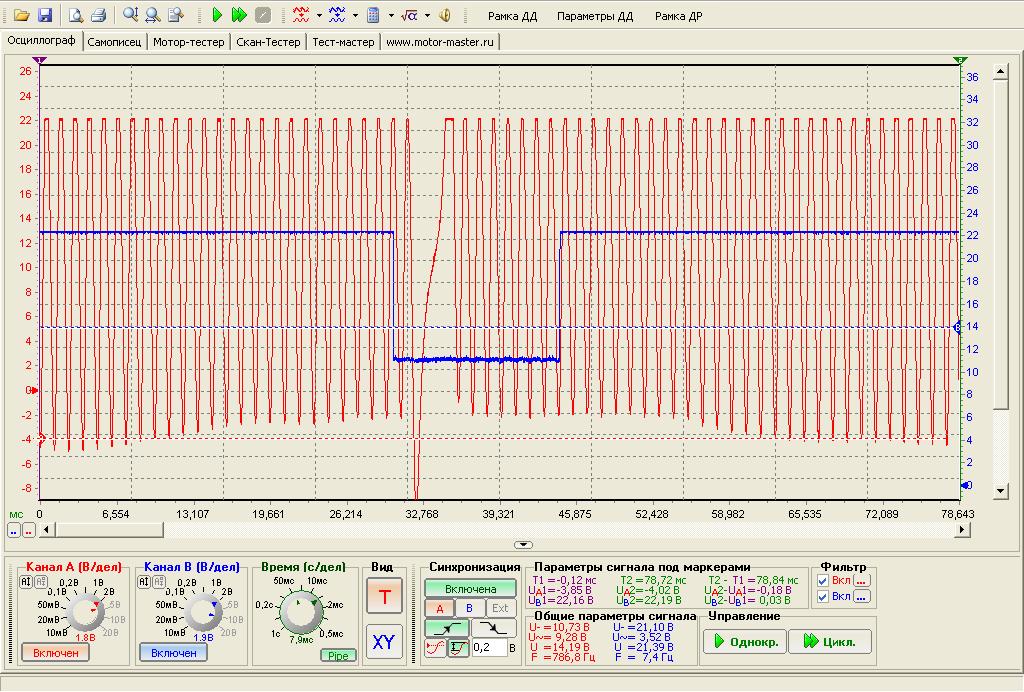
Task: Toggle the red channel filter Вкл checkbox
Action: click(823, 581)
